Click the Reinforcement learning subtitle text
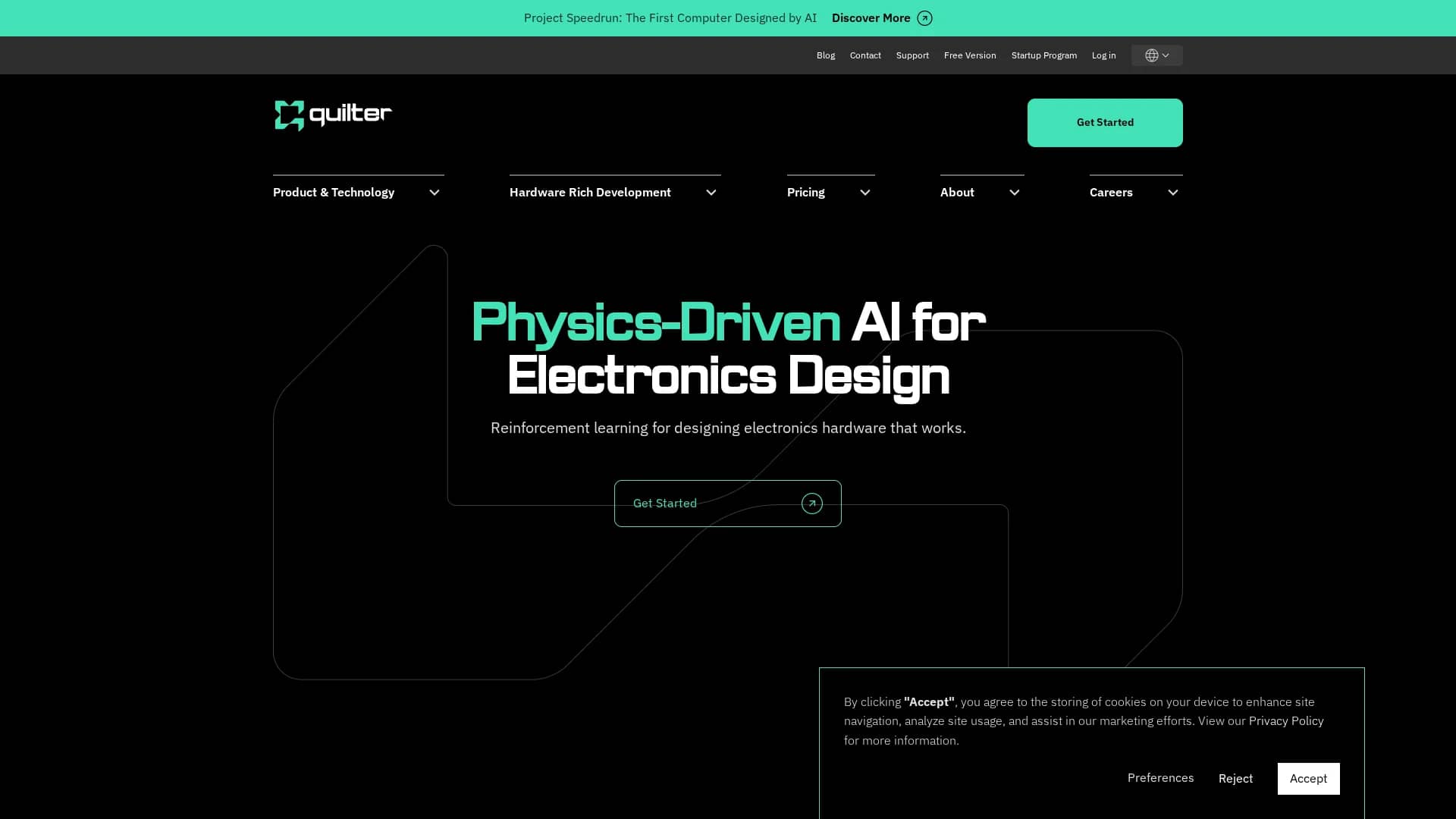Image resolution: width=1456 pixels, height=819 pixels. tap(728, 428)
